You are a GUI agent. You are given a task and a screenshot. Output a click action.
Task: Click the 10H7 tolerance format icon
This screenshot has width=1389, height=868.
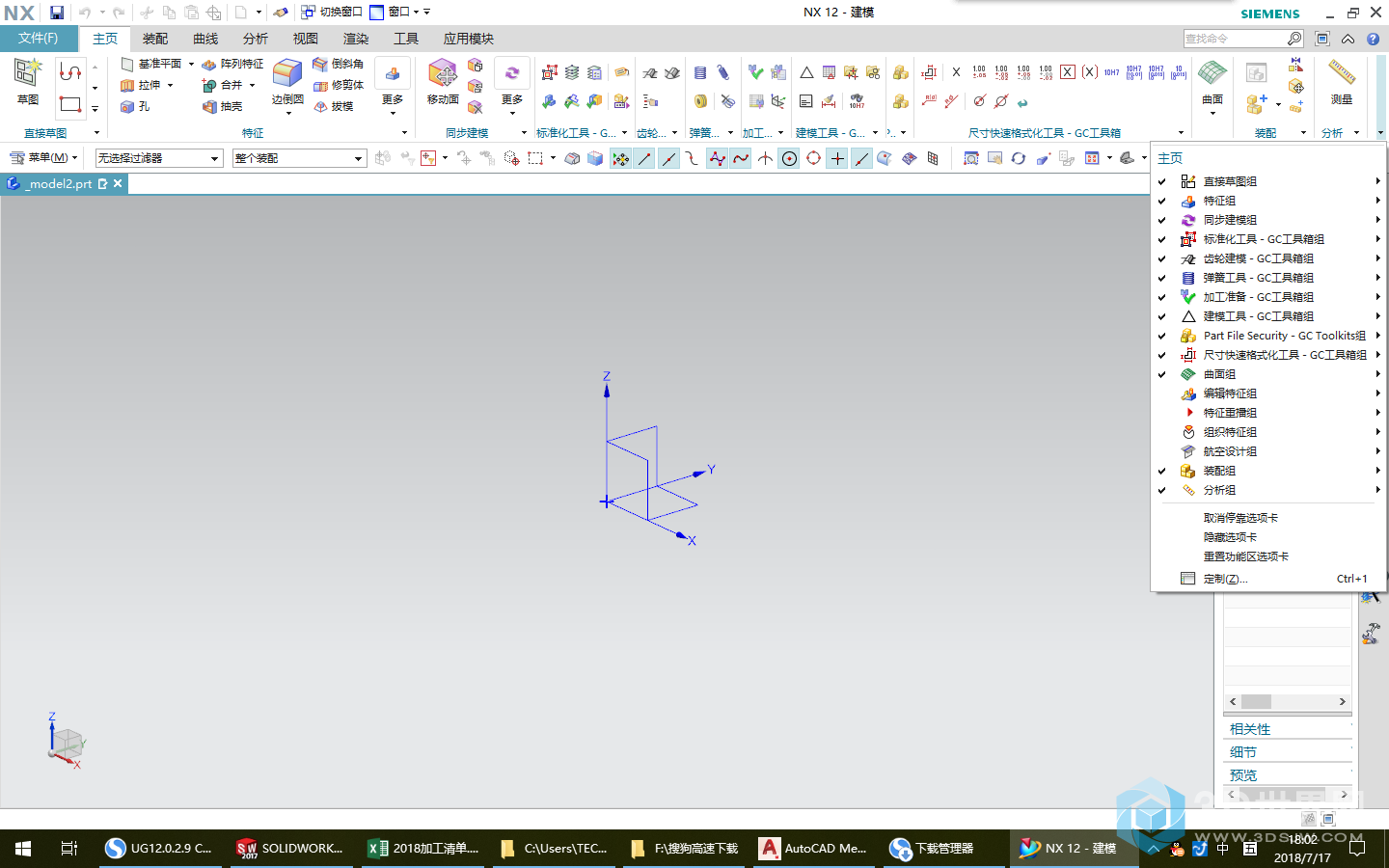coord(1112,72)
